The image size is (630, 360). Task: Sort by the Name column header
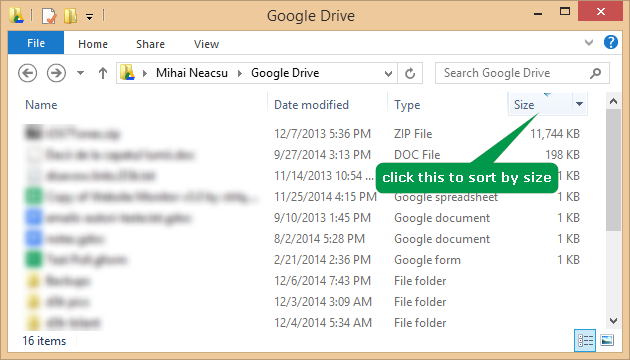tap(41, 105)
